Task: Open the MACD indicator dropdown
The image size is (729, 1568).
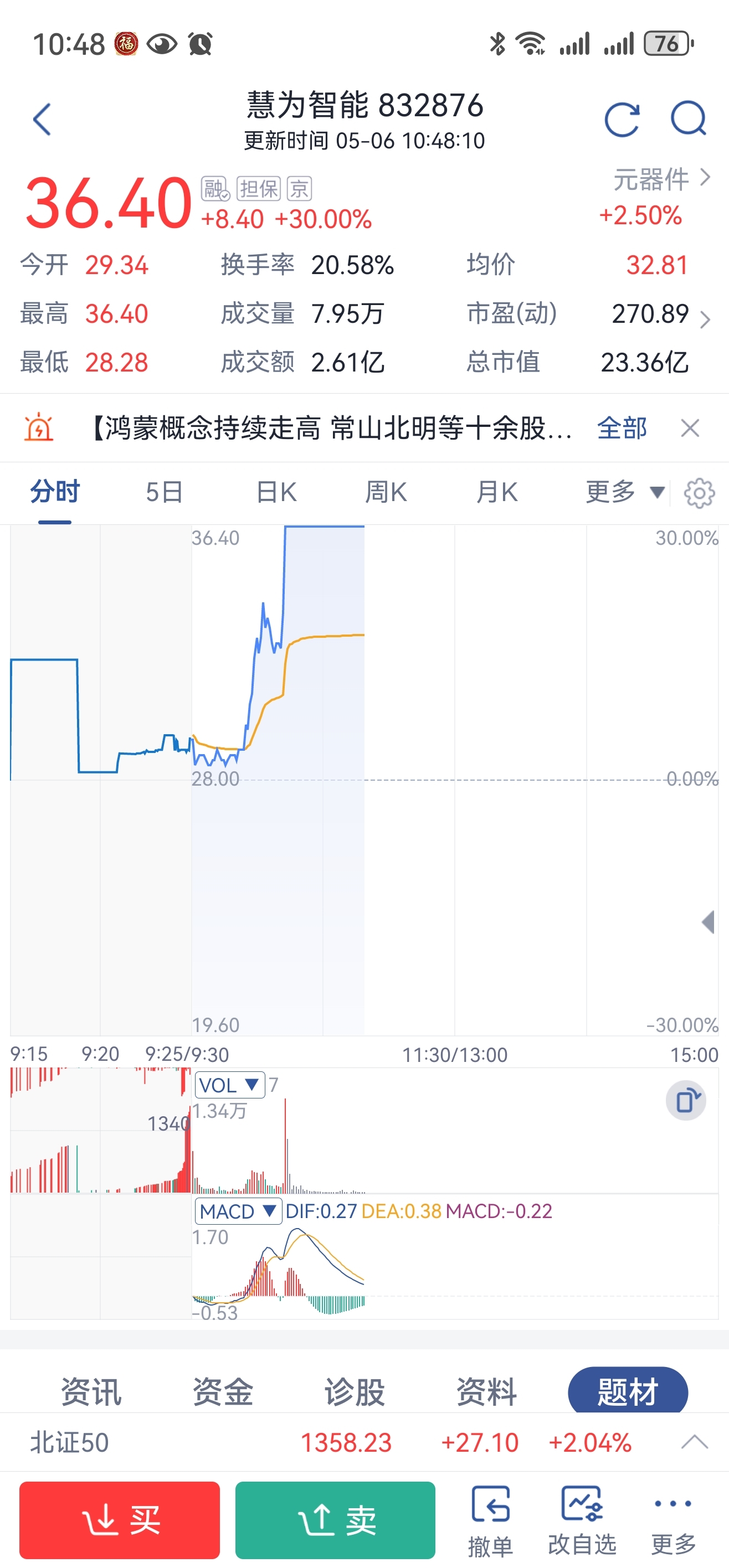Action: tap(238, 1211)
